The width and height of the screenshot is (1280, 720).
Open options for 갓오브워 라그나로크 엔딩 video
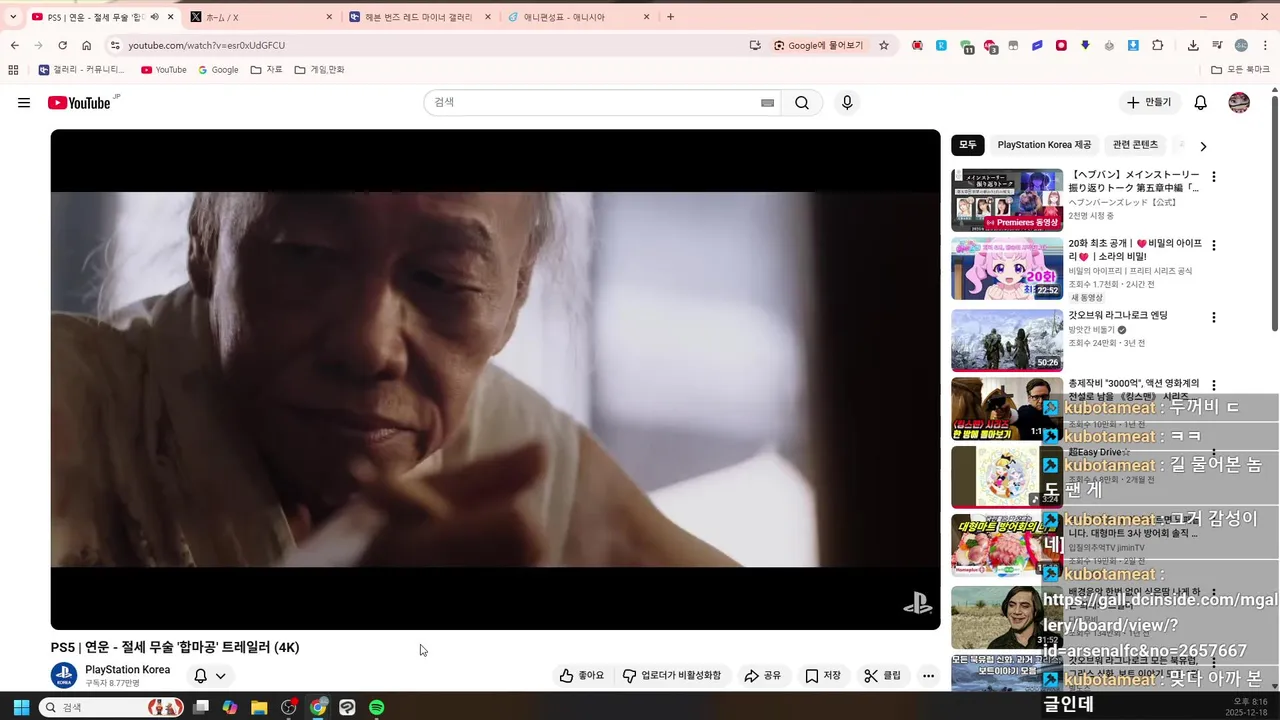coord(1214,317)
